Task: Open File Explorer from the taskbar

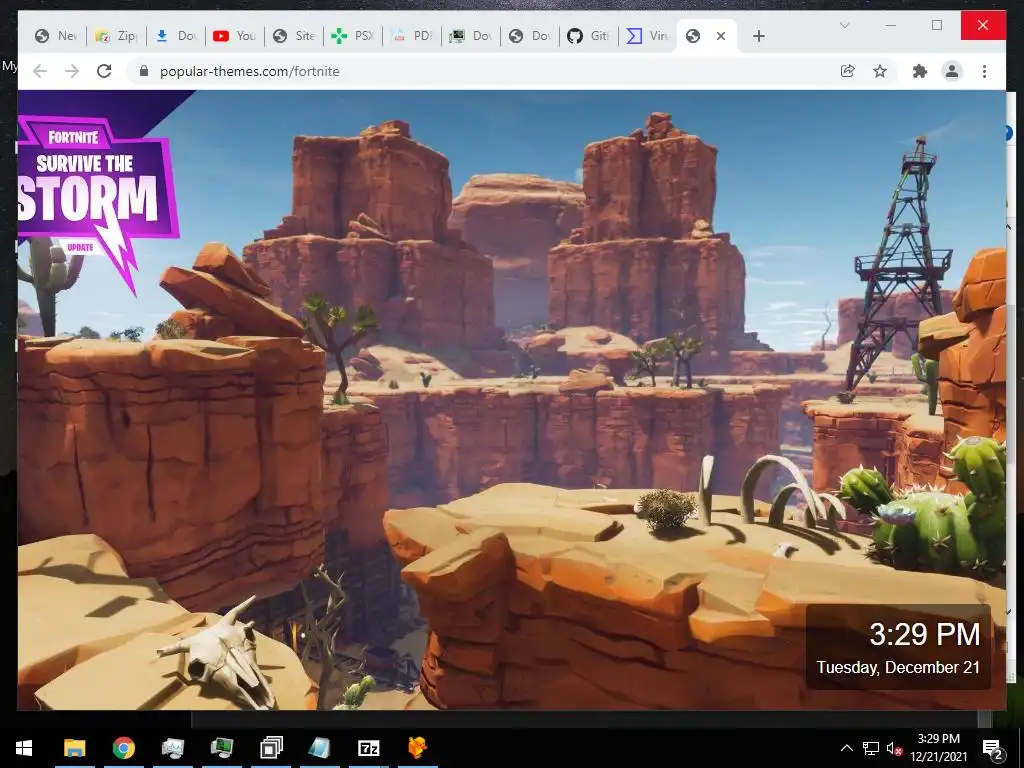Action: click(74, 748)
